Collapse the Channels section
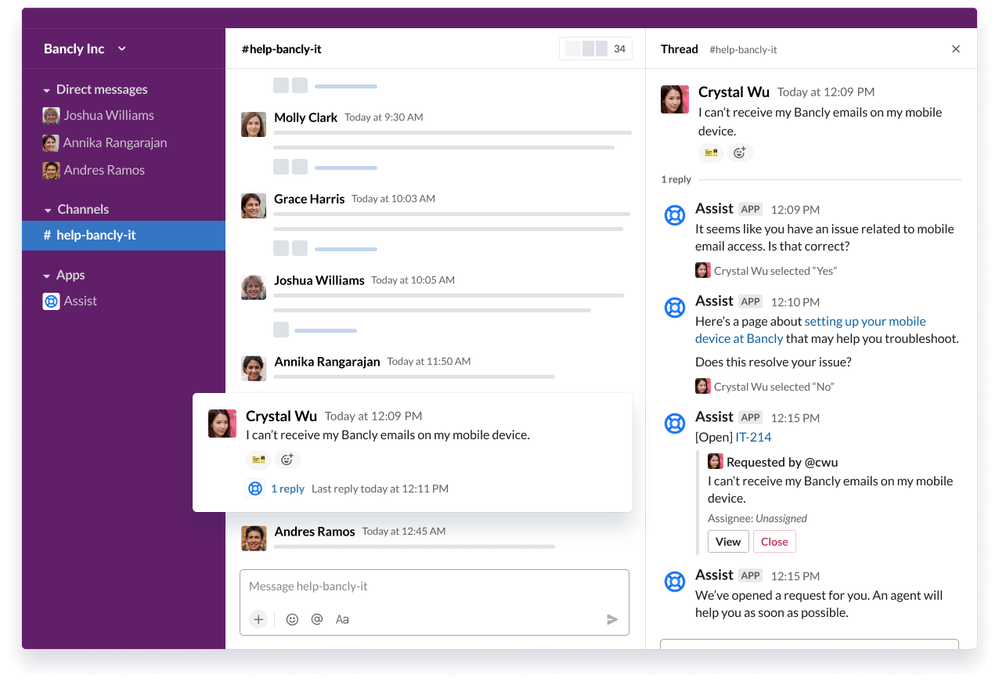Screen dimensions: 999x685 48,210
